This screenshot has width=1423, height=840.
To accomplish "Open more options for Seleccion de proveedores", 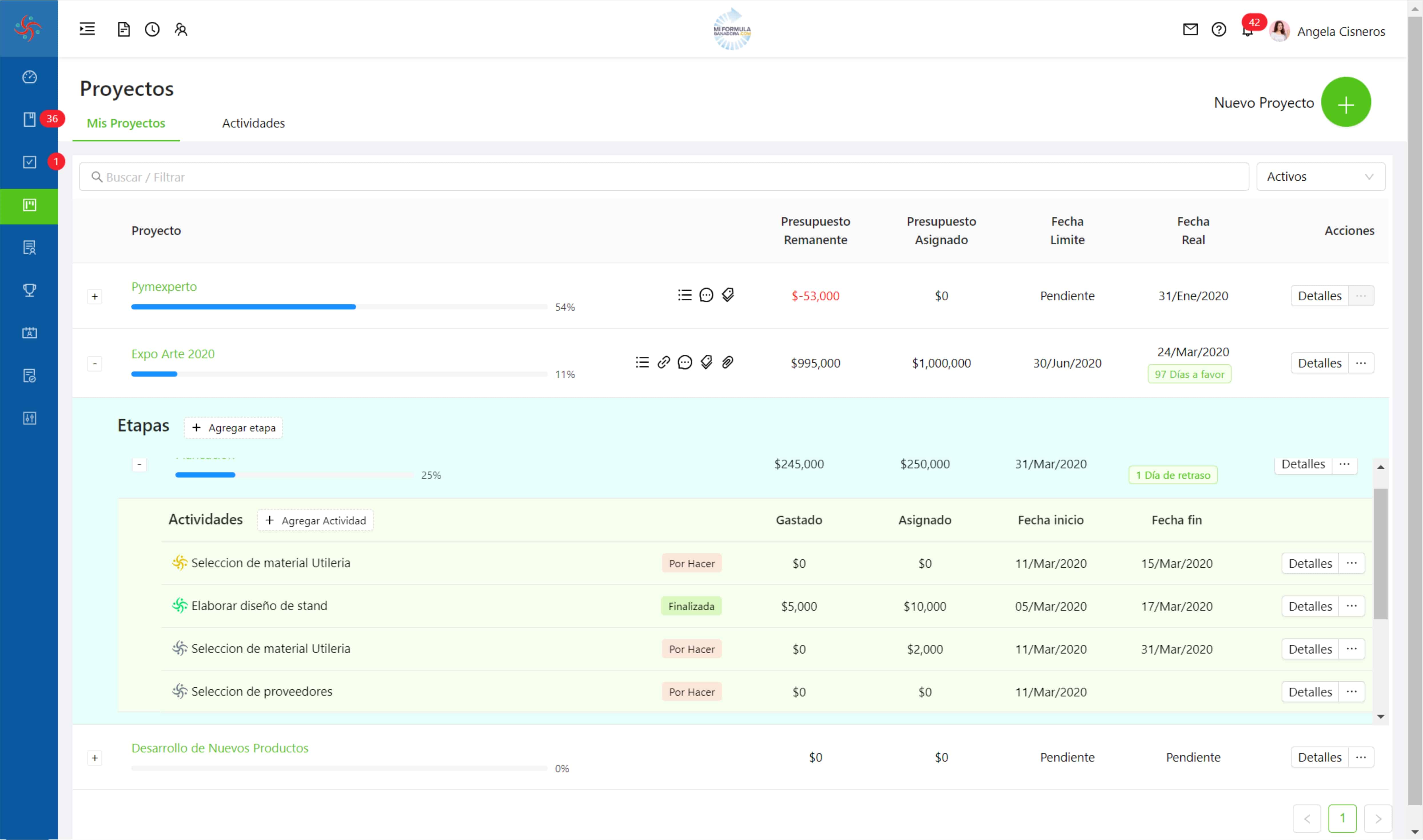I will [x=1351, y=692].
